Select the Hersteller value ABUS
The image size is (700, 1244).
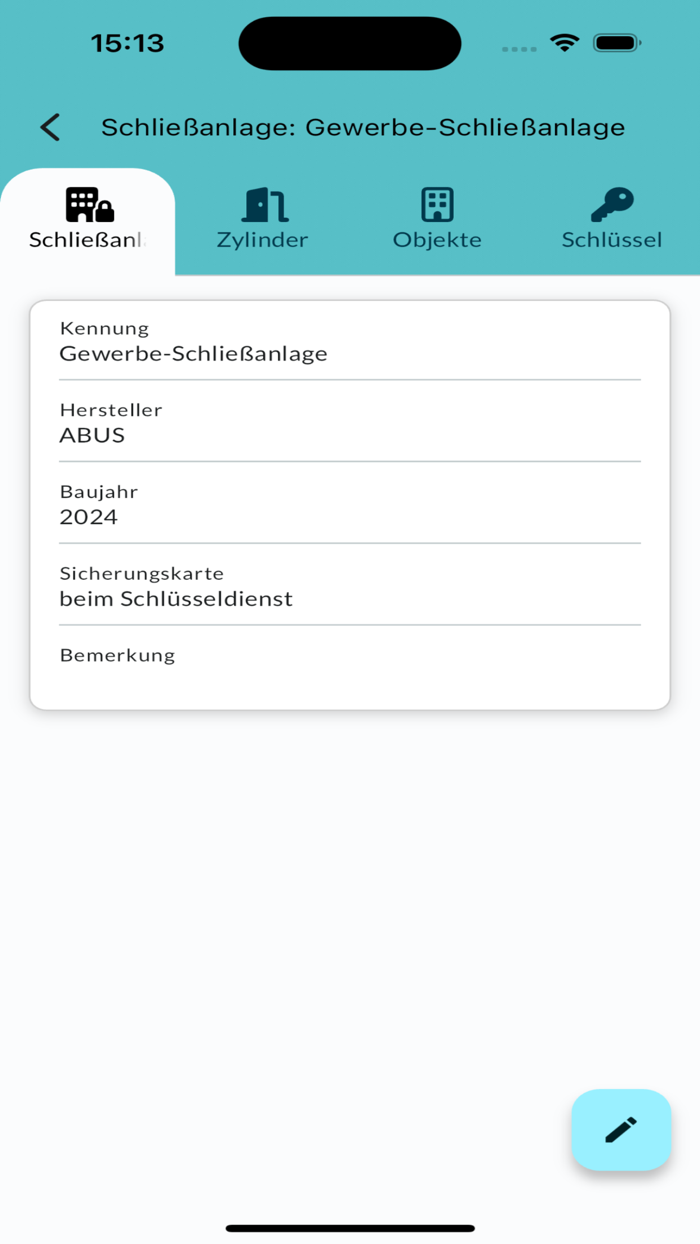pos(92,435)
